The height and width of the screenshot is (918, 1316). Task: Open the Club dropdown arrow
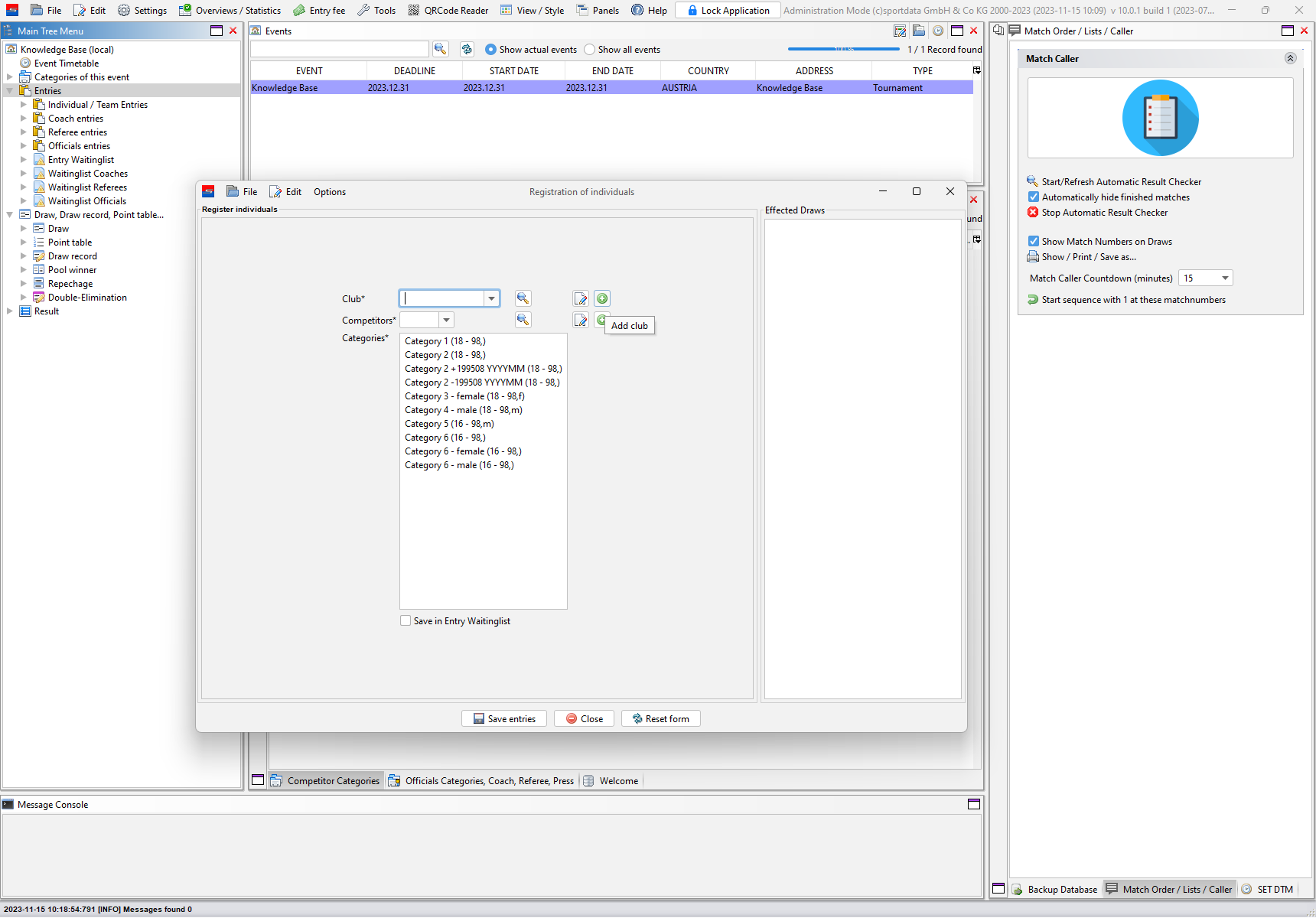pyautogui.click(x=491, y=298)
